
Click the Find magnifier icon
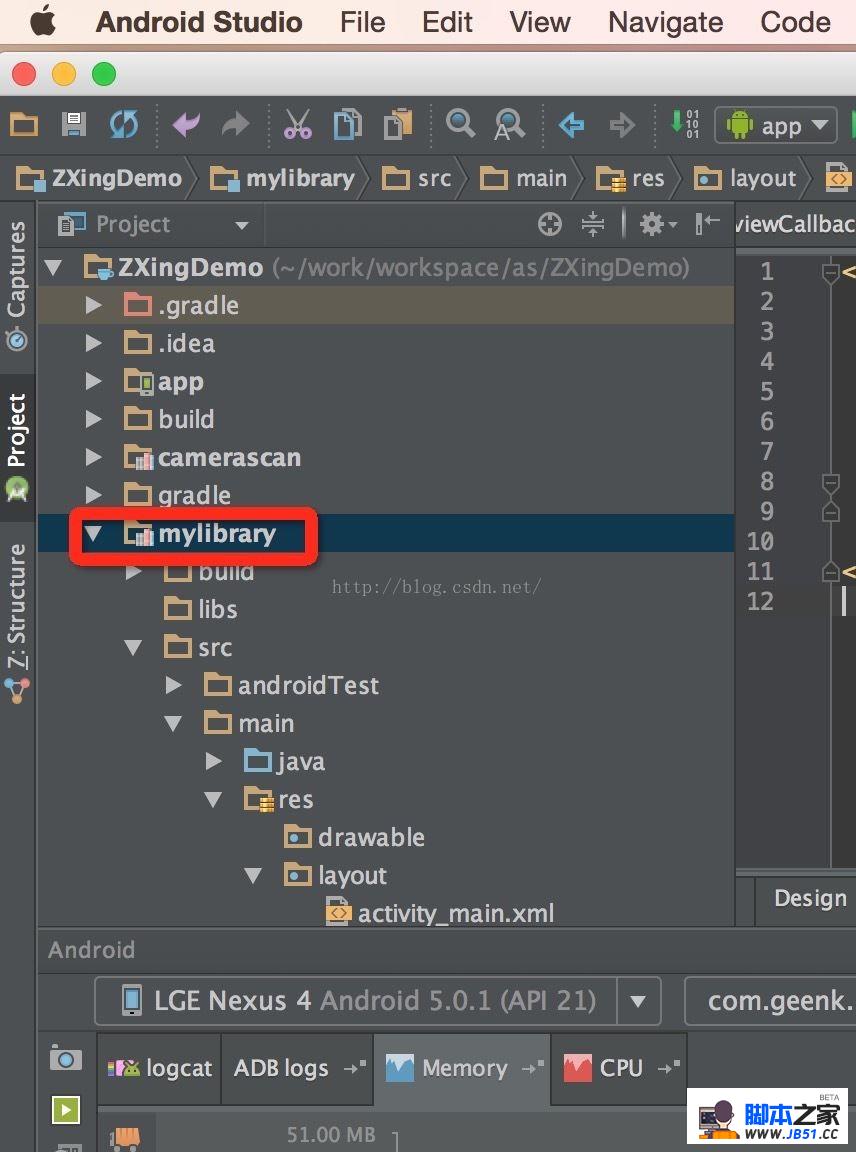pyautogui.click(x=460, y=123)
